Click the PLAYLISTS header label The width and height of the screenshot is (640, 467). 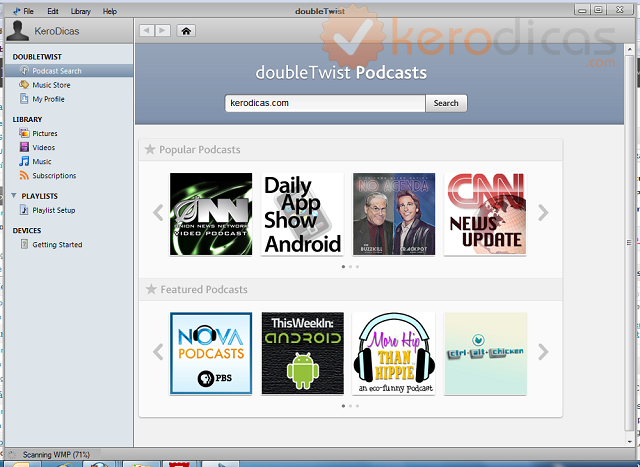(40, 196)
